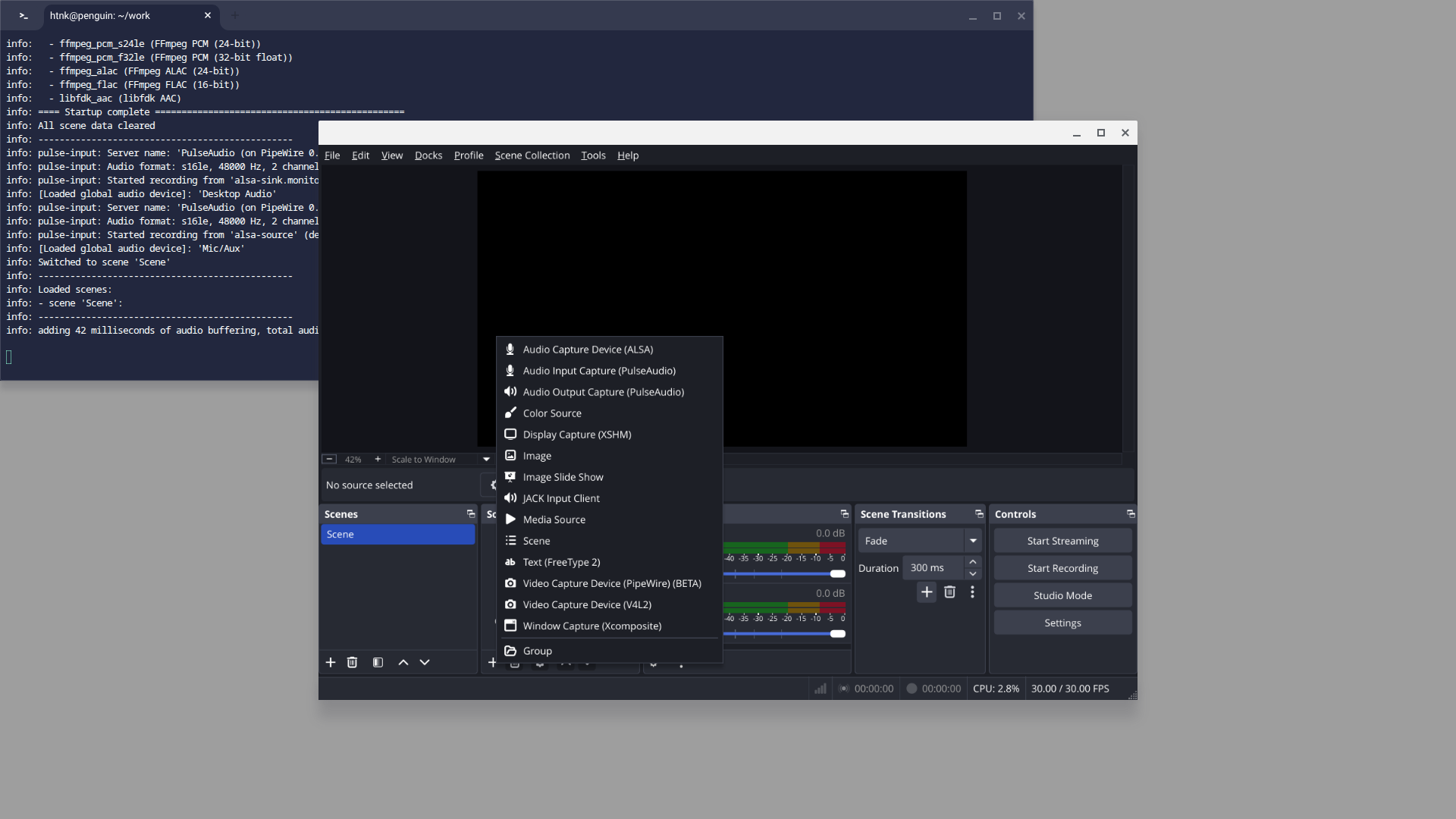Click the Studio Mode button
The height and width of the screenshot is (819, 1456).
(1062, 595)
